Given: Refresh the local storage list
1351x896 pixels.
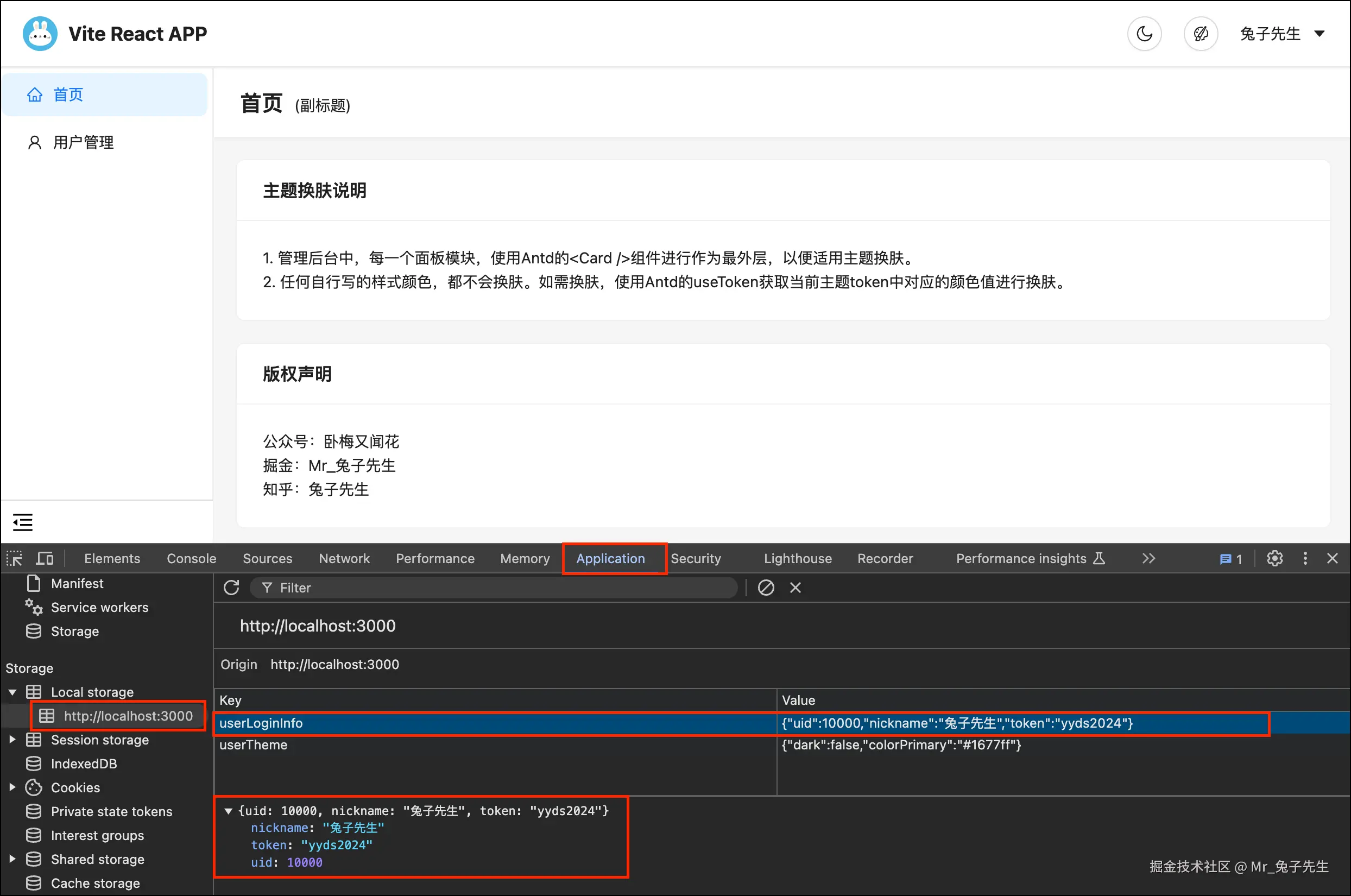Looking at the screenshot, I should (x=231, y=588).
